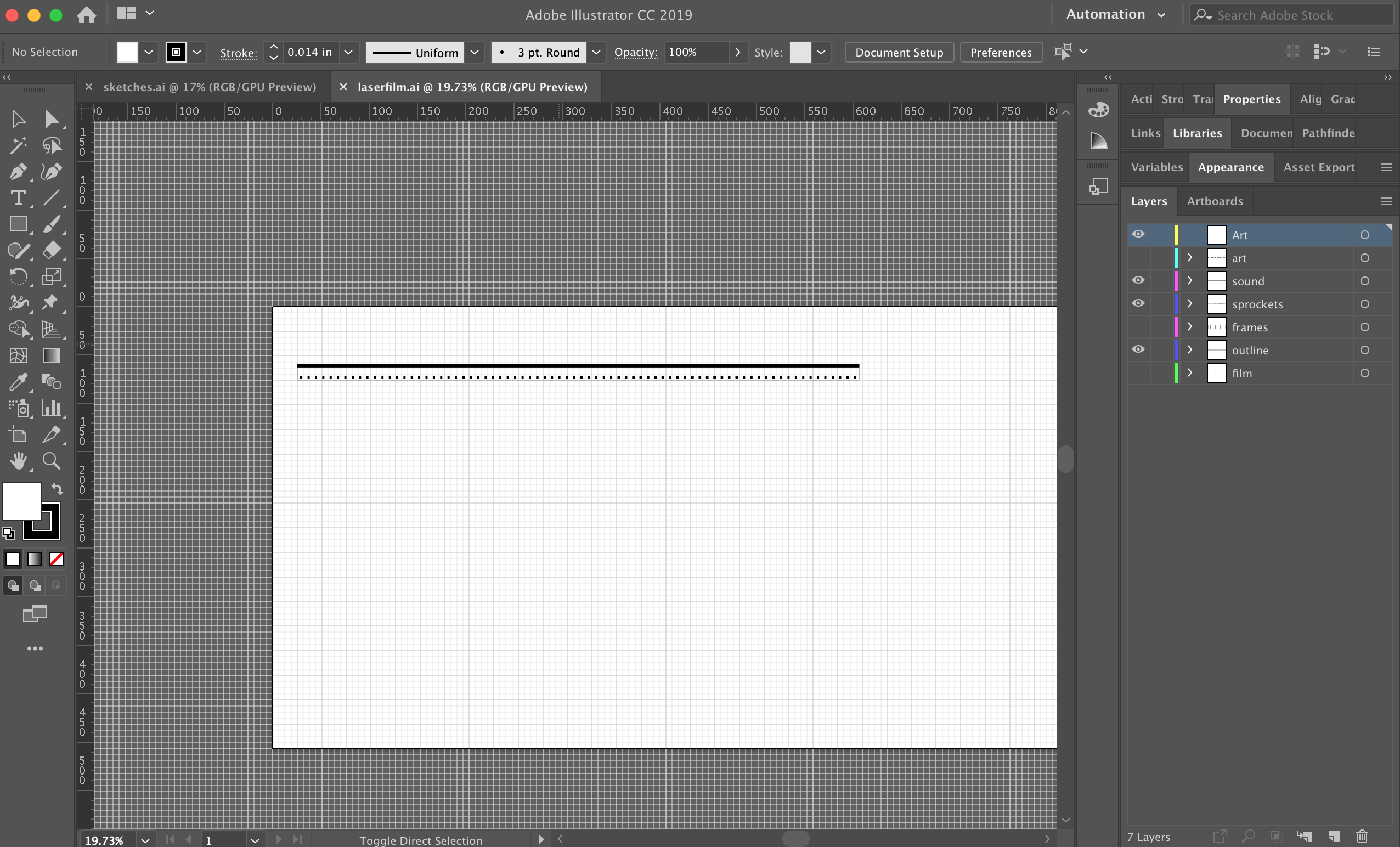This screenshot has height=847, width=1400.
Task: Hide the sound layer
Action: point(1138,281)
